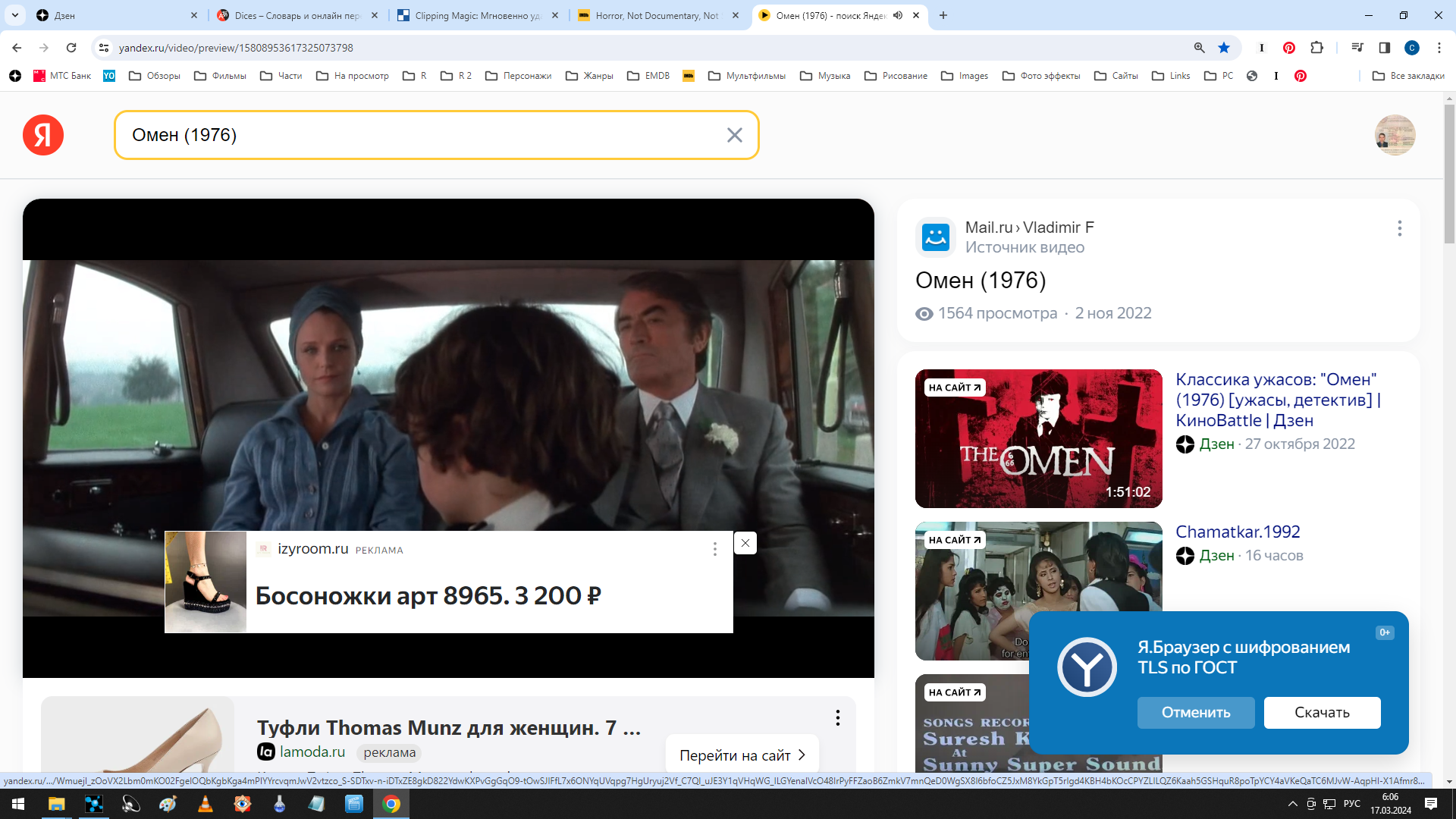The image size is (1456, 819).
Task: Click the bookmark star icon
Action: (1224, 48)
